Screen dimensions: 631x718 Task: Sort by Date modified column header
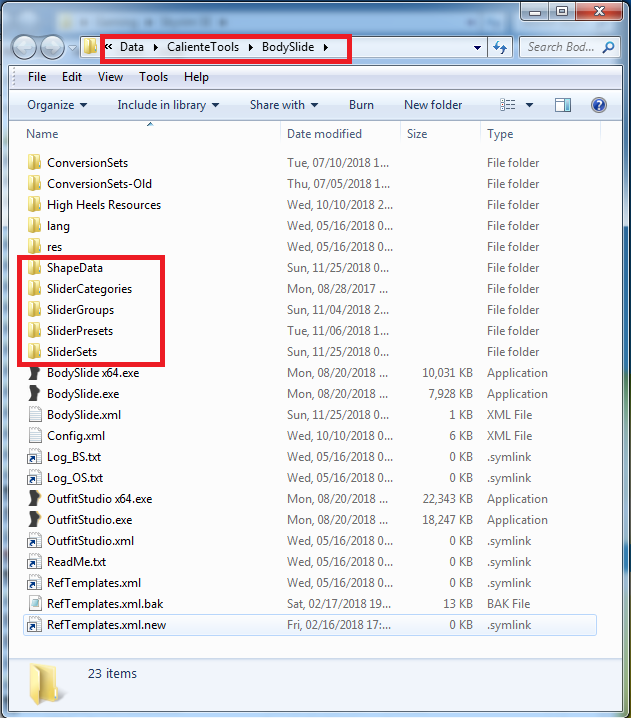(x=324, y=134)
